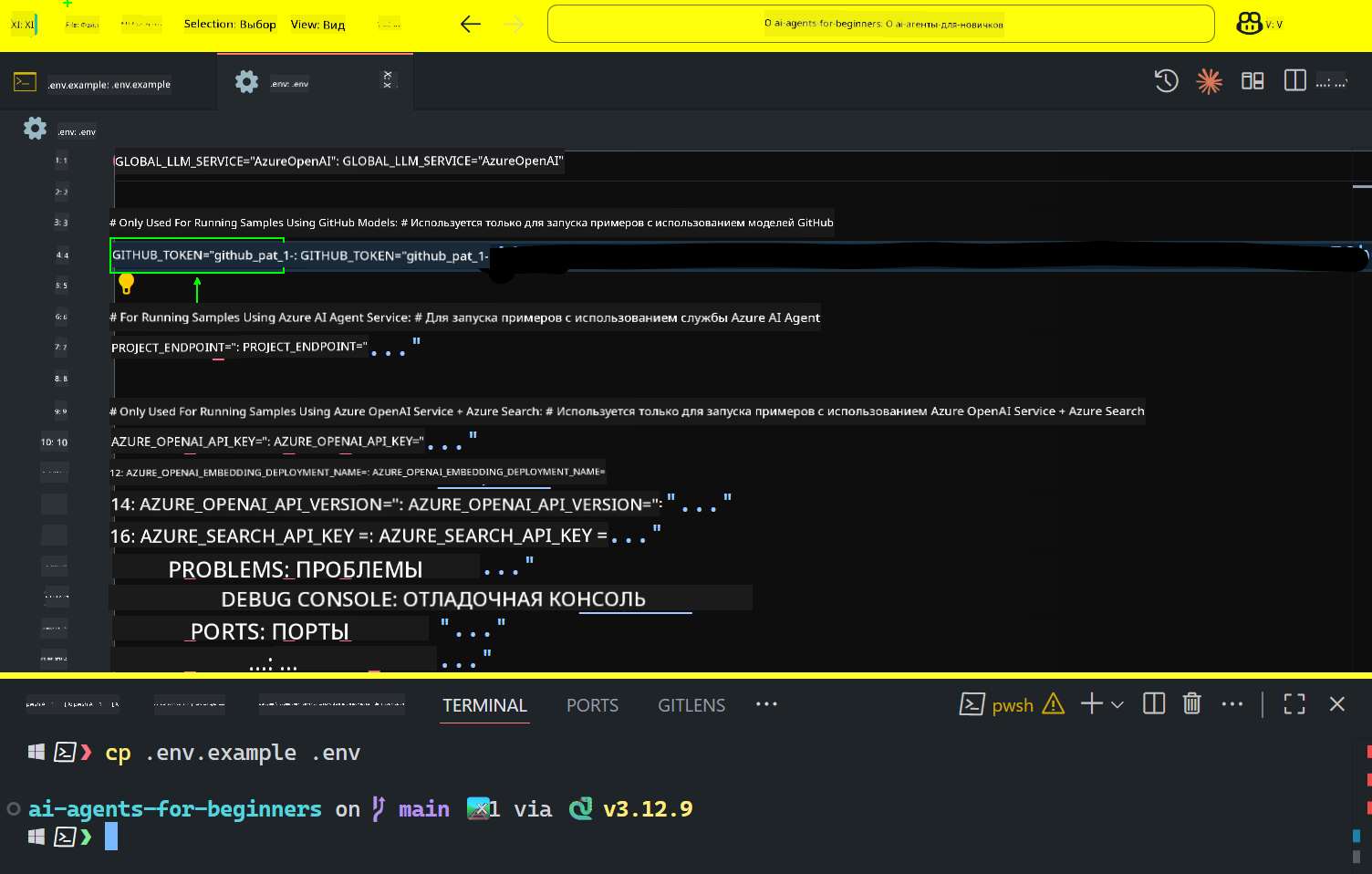Click the gear icon in the breadcrumb
Screen dimensions: 1372x874
tap(35, 129)
